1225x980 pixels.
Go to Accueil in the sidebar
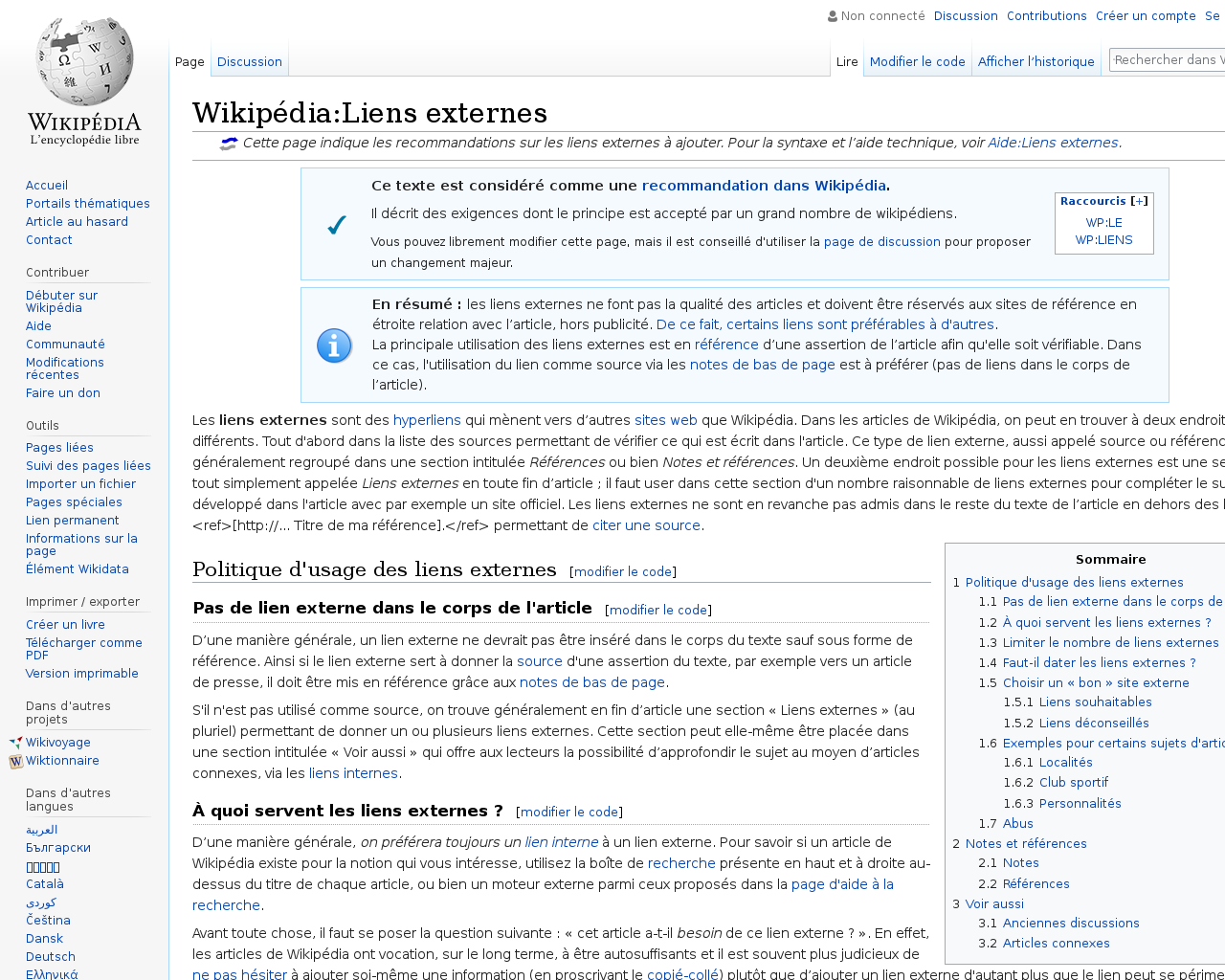click(x=47, y=186)
